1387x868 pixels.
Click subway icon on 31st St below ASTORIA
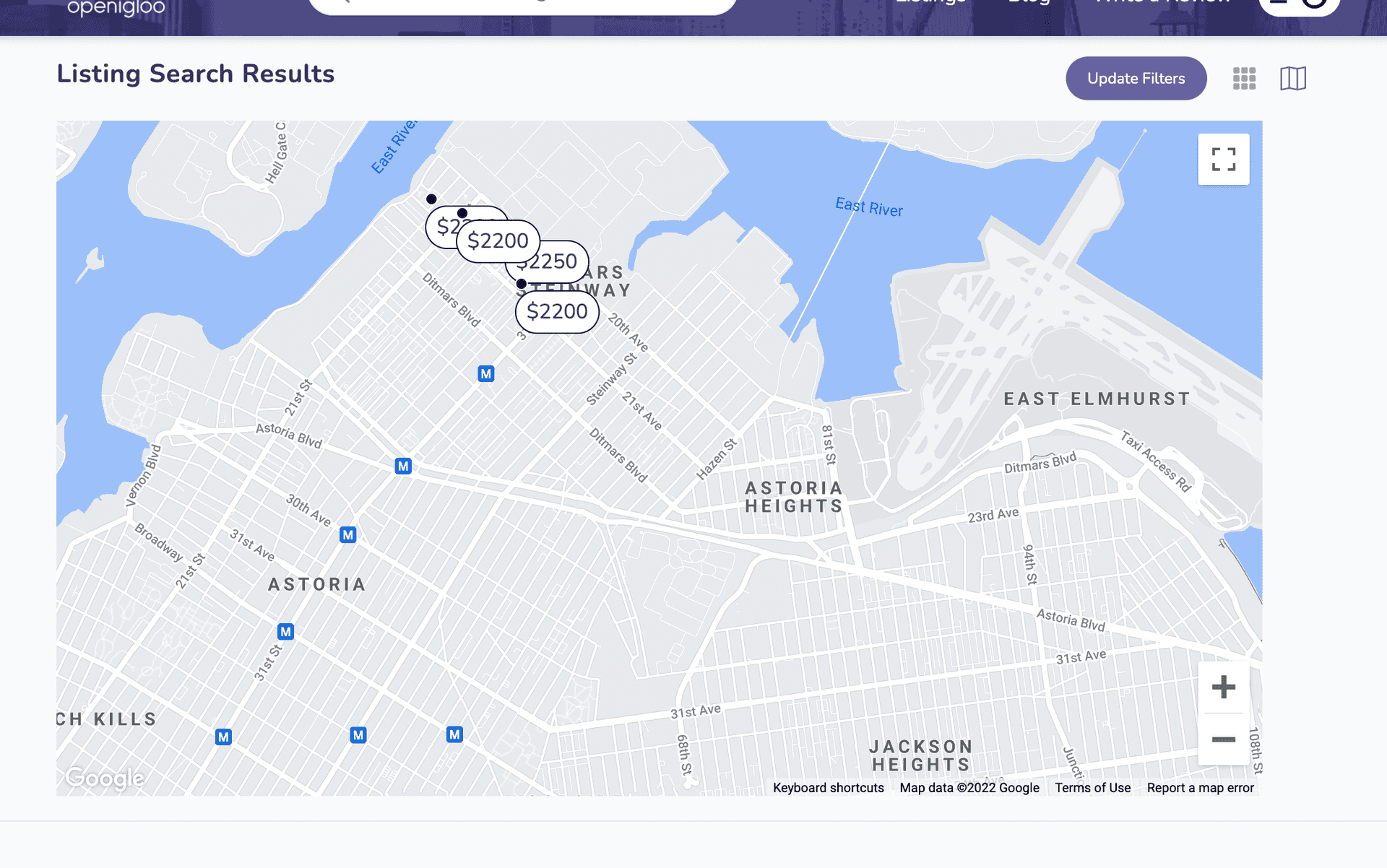[x=286, y=632]
